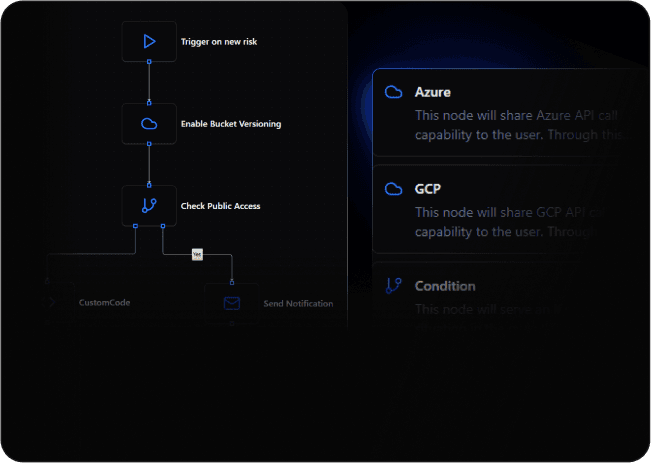Screen dimensions: 651x463
Task: Choose the Azure node card title
Action: pos(433,92)
